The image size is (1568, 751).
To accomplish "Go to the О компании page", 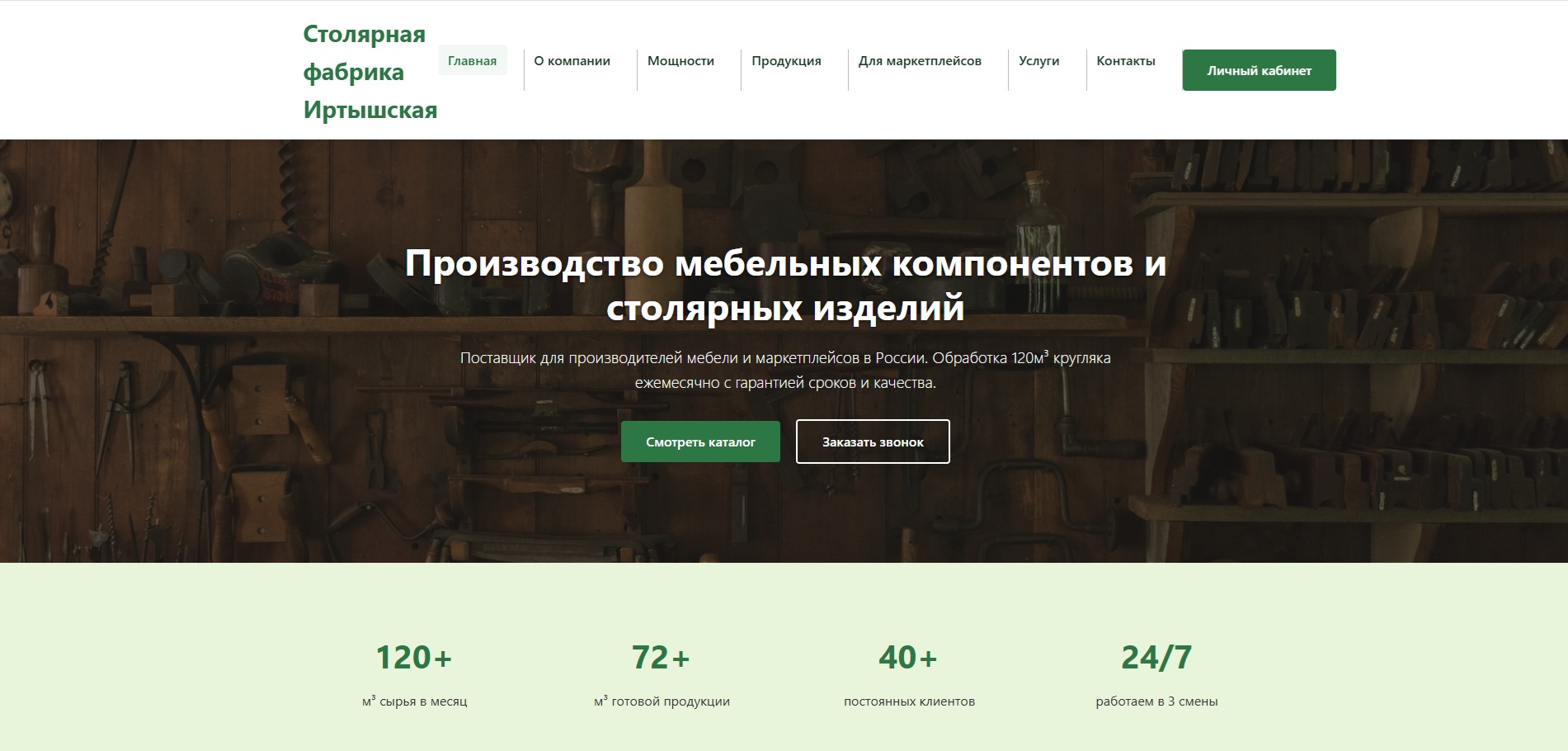I will pyautogui.click(x=572, y=60).
